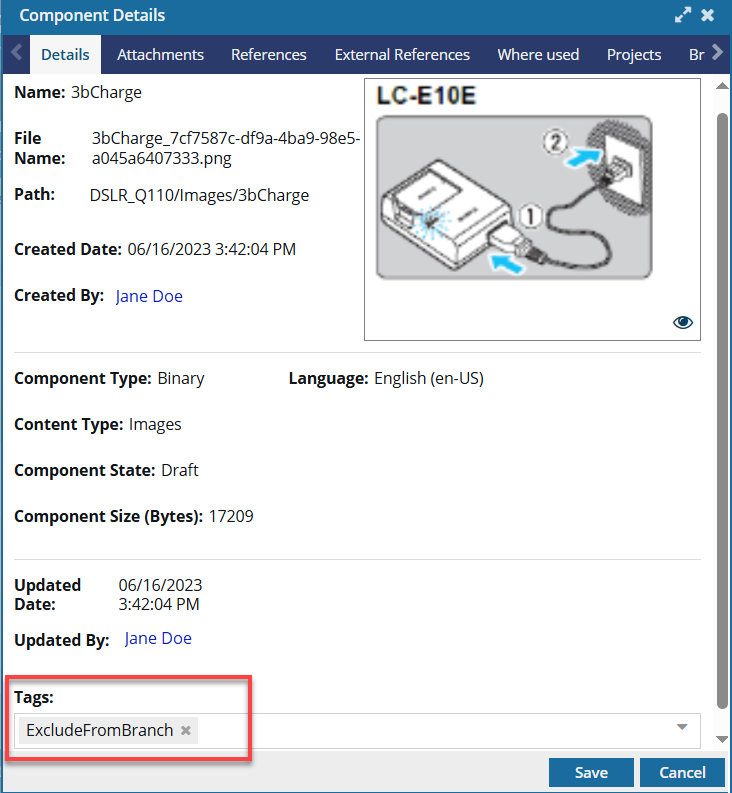Save the component details
The width and height of the screenshot is (732, 793).
[x=591, y=772]
